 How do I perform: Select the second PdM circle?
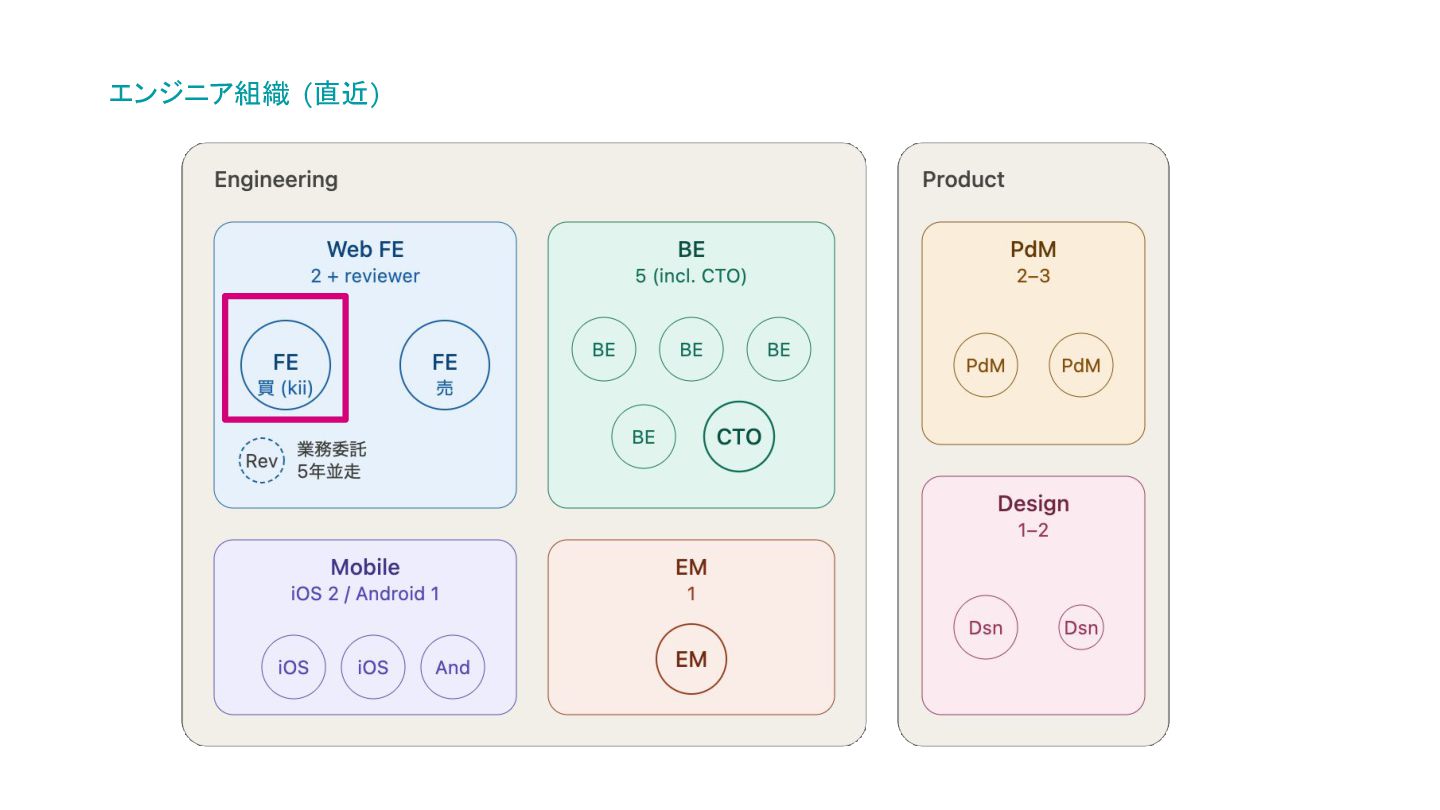coord(1081,365)
